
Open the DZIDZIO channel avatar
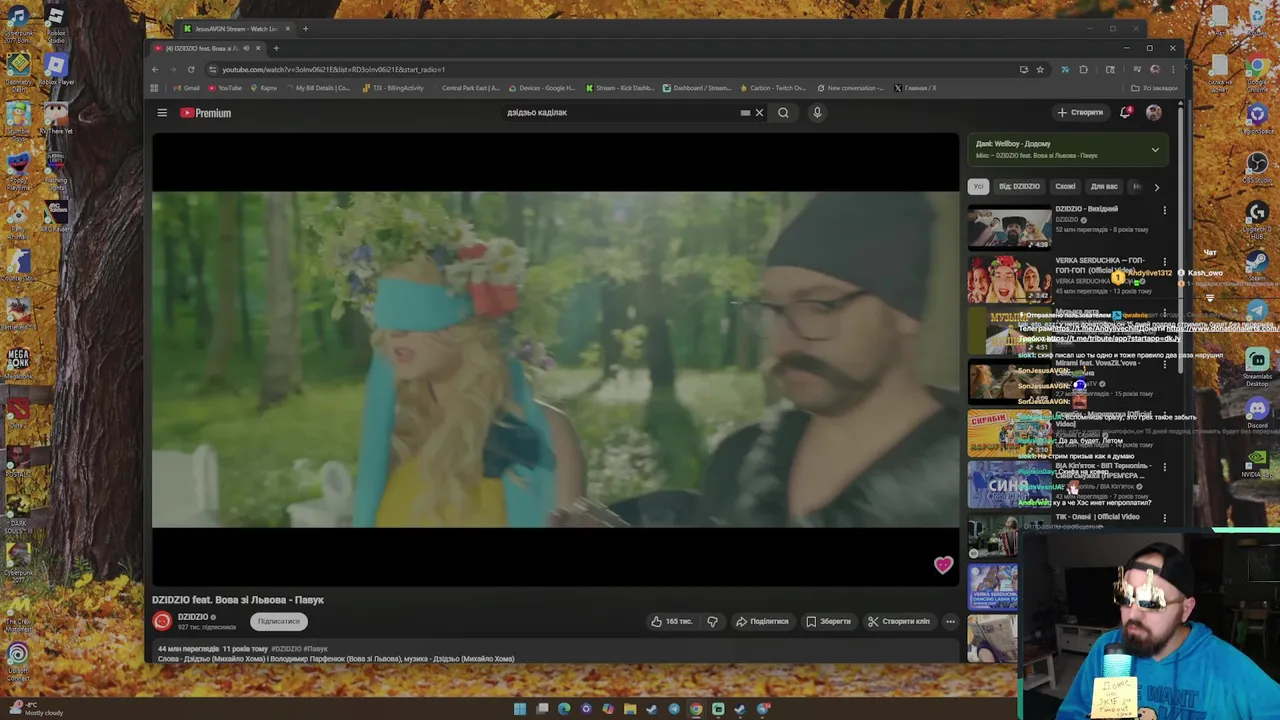162,621
